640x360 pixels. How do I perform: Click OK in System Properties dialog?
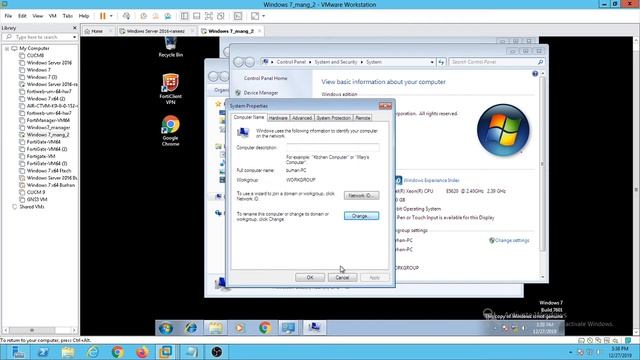[310, 278]
